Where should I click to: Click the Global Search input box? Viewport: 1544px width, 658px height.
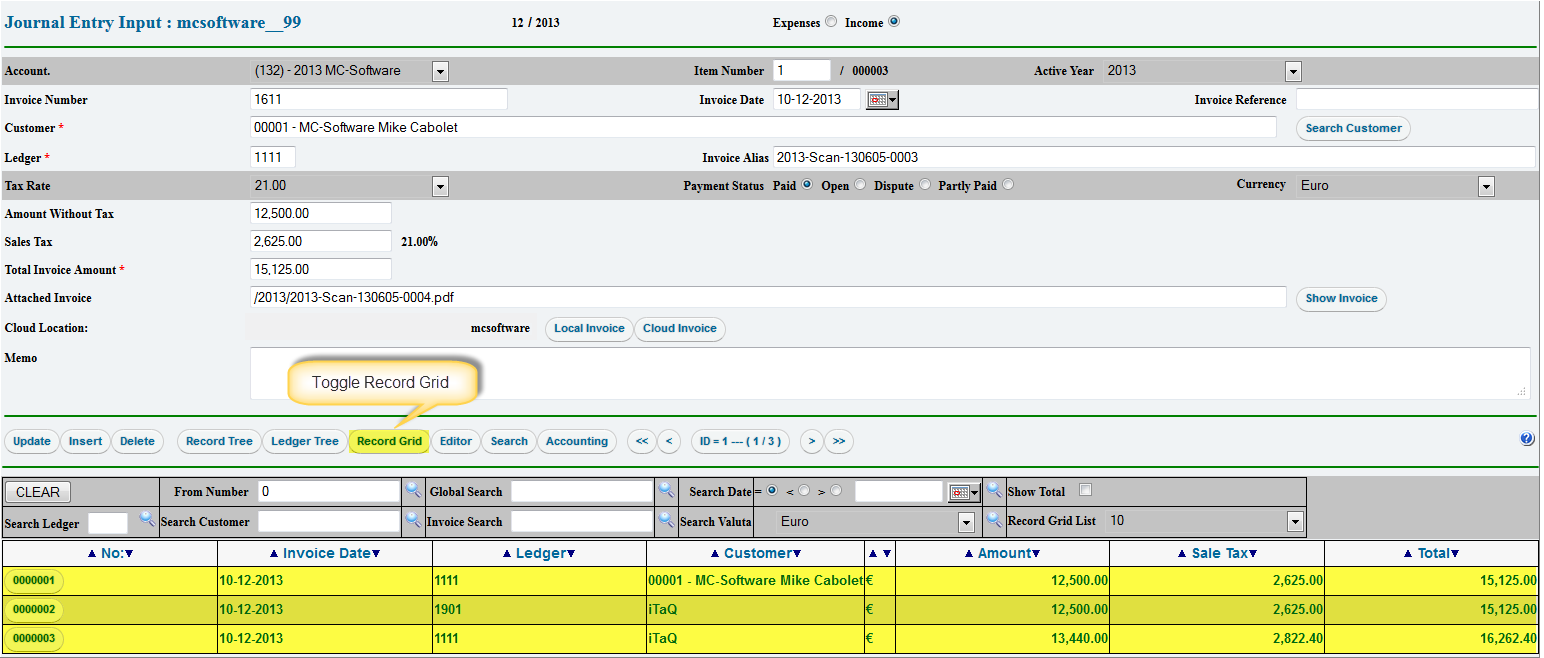[x=582, y=491]
